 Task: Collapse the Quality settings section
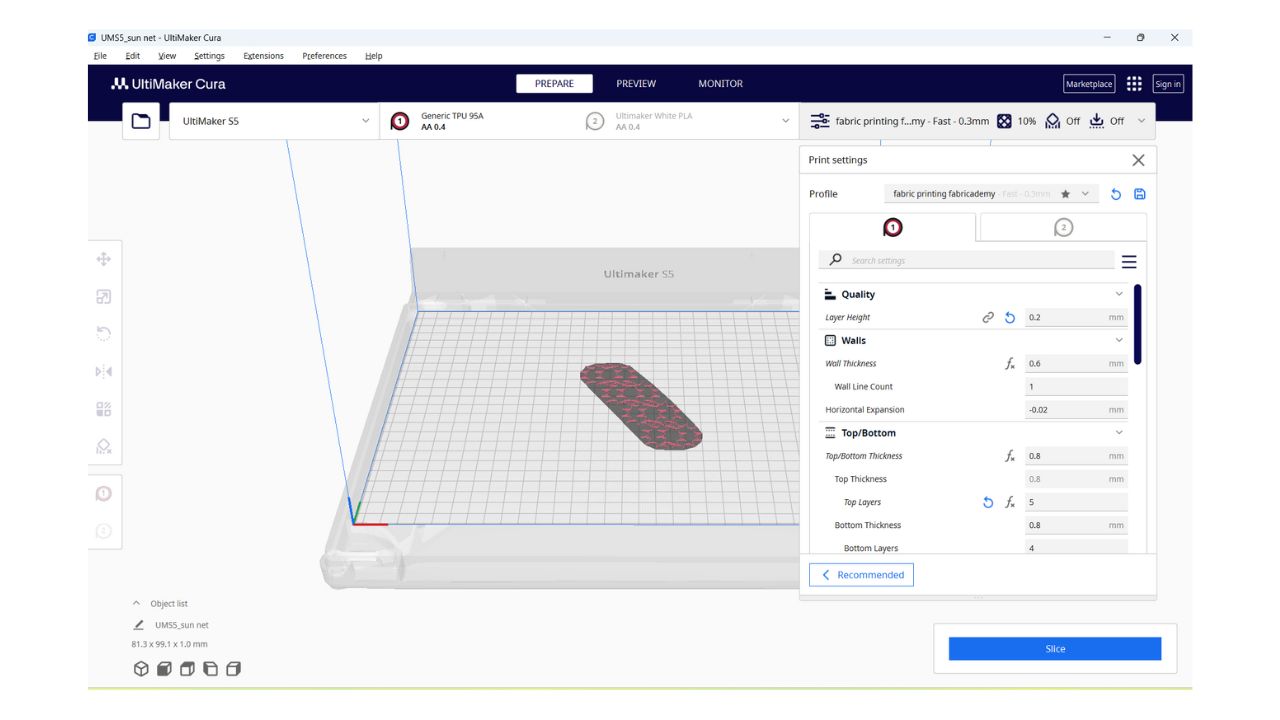click(1119, 294)
